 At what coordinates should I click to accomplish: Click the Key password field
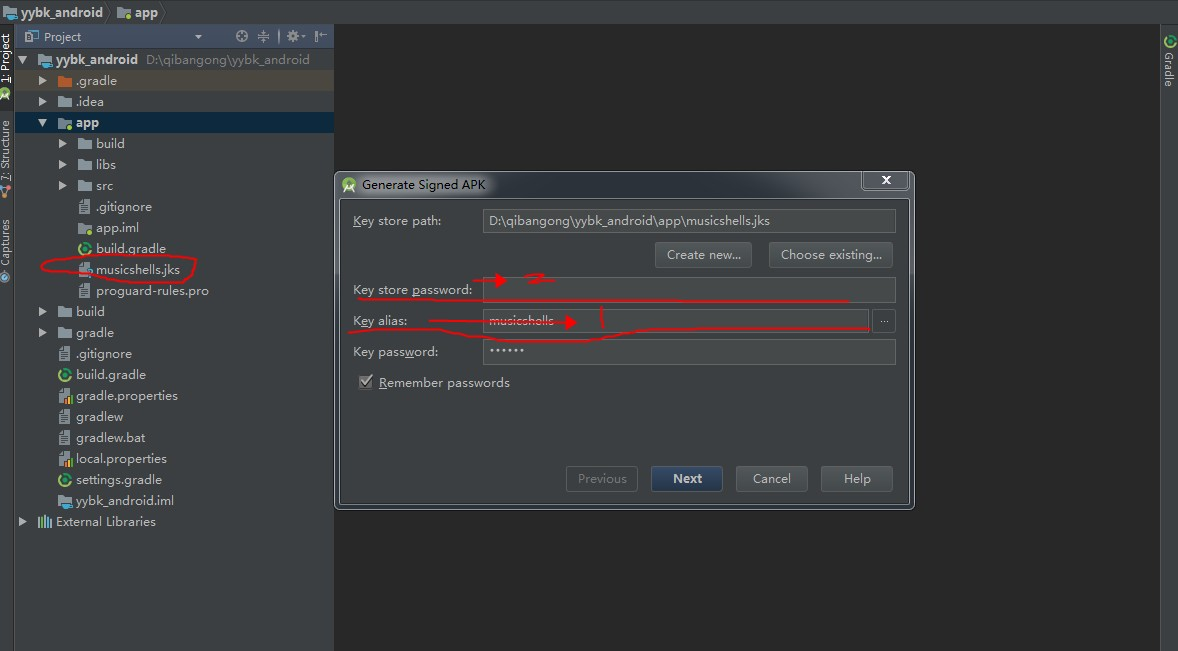(689, 351)
